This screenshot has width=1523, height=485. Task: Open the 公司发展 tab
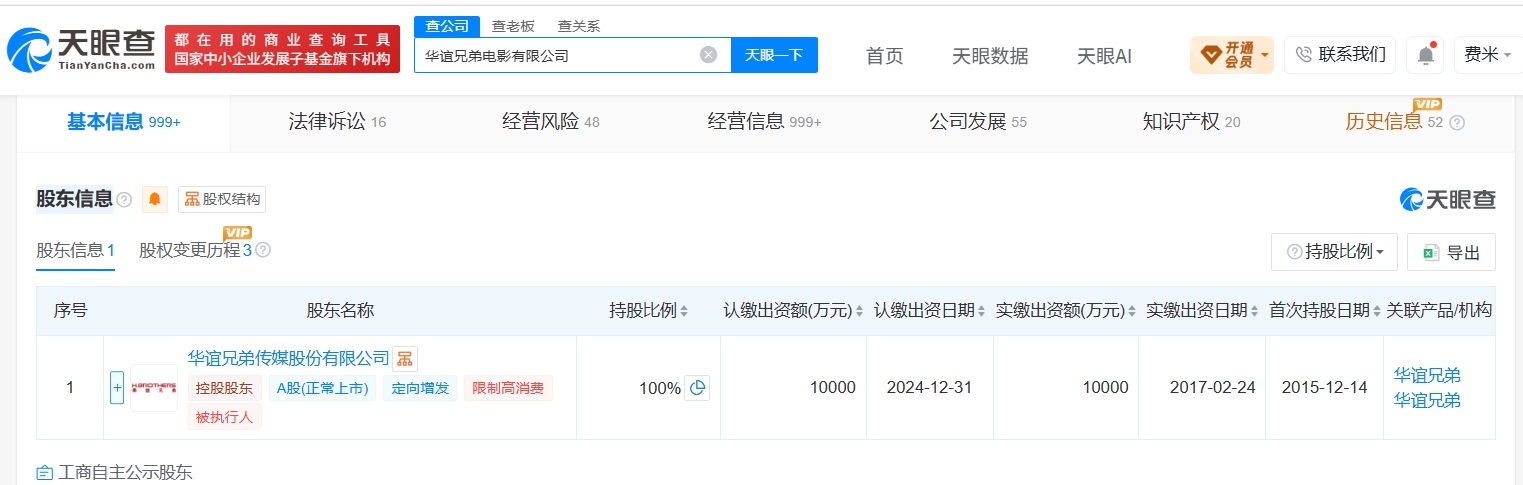click(x=977, y=123)
